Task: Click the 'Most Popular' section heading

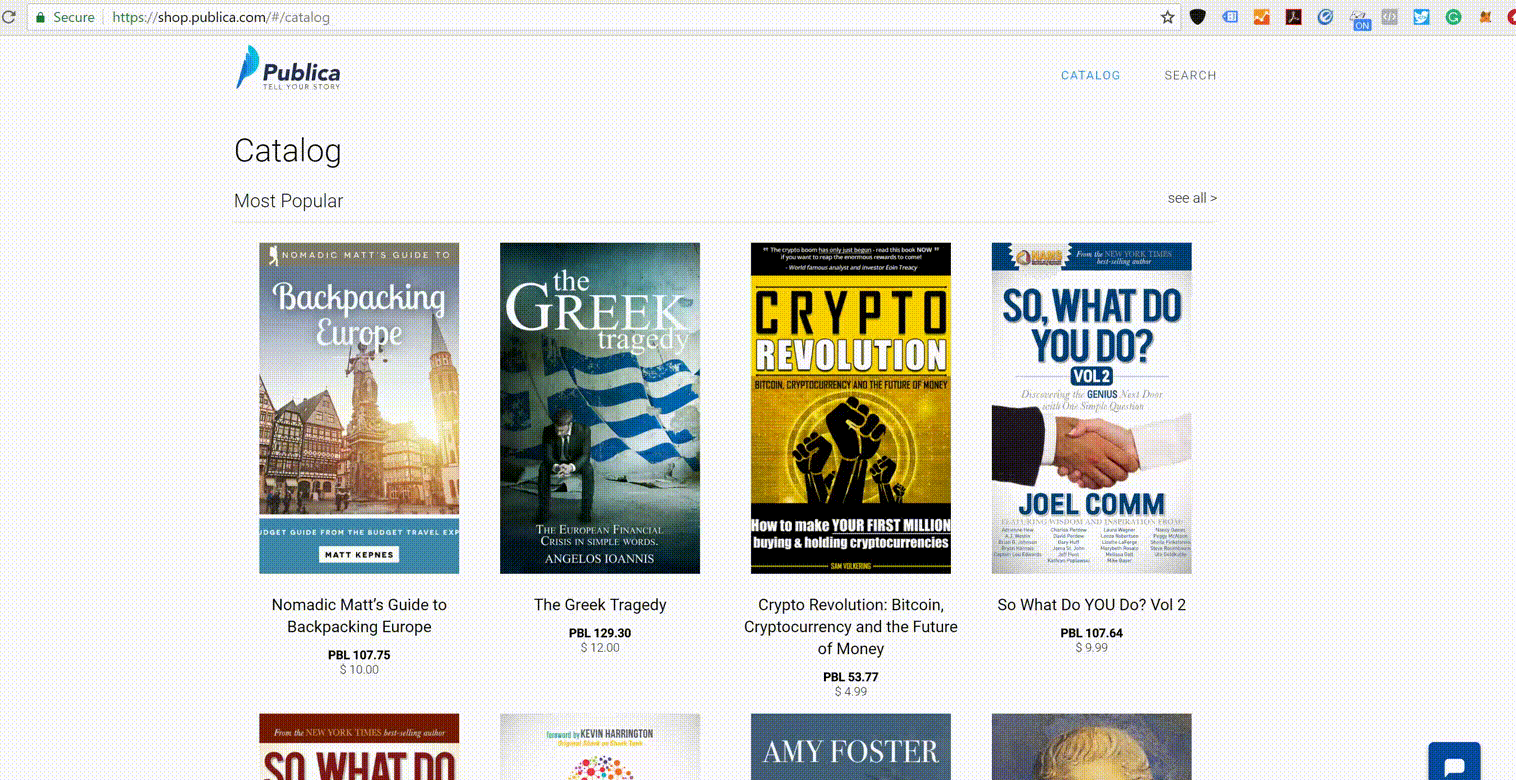Action: coord(288,201)
